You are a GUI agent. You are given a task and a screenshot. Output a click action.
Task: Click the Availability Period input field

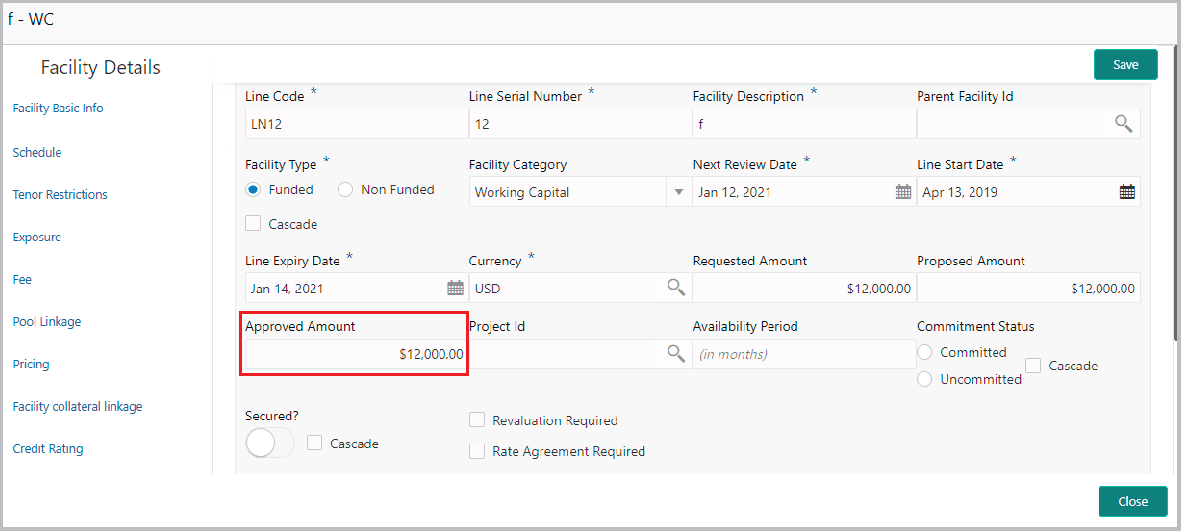point(803,354)
